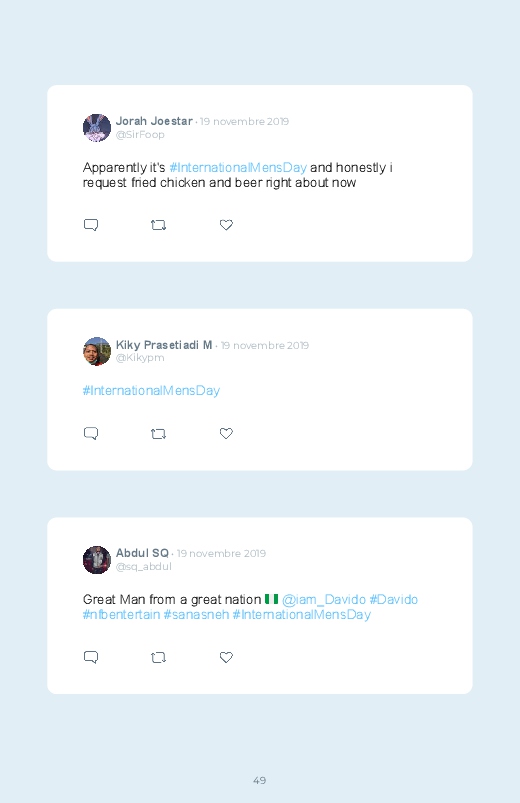Like Jorah Joestar's tweet

coord(226,225)
